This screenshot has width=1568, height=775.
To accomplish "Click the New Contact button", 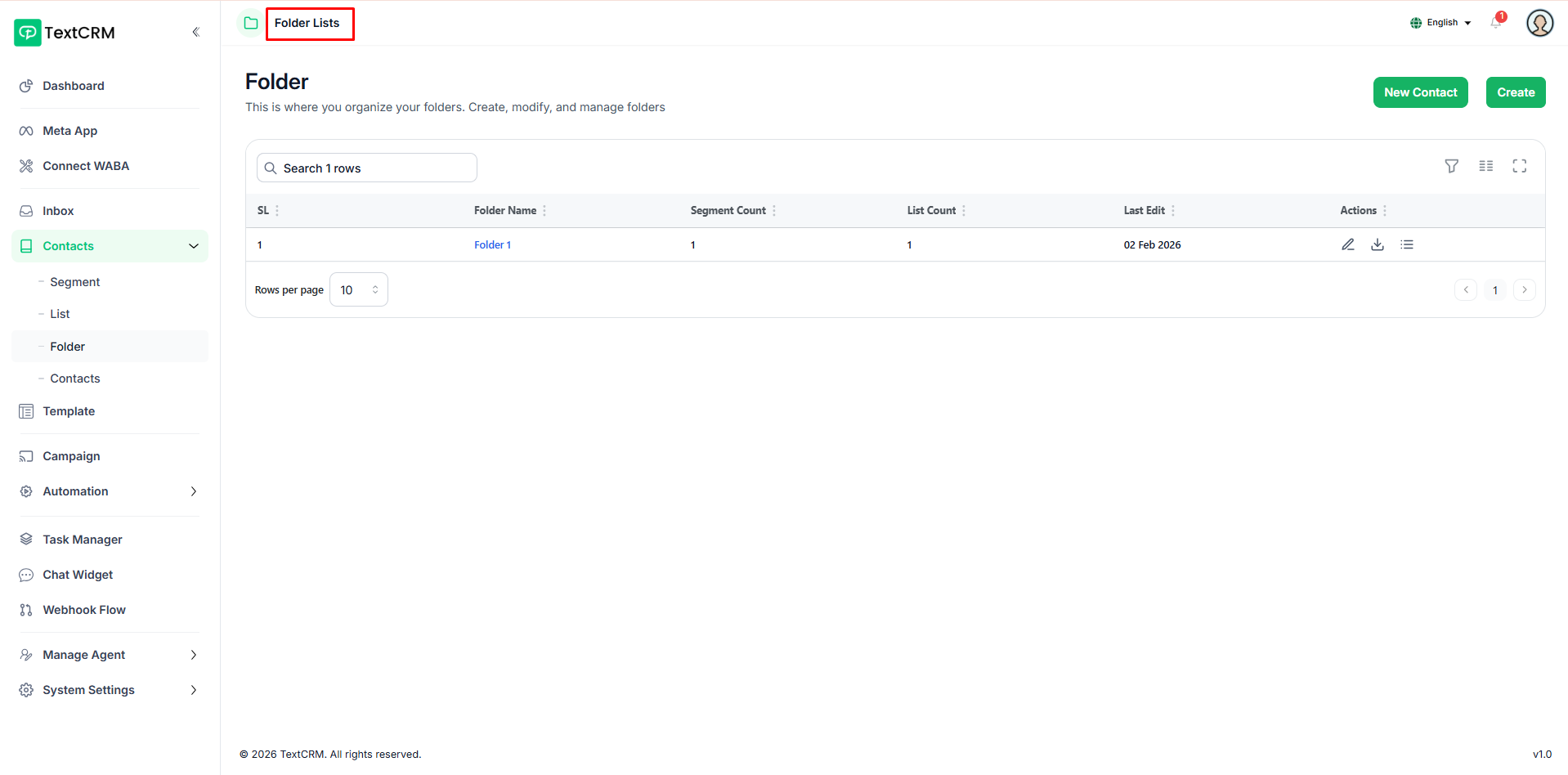I will tap(1420, 92).
